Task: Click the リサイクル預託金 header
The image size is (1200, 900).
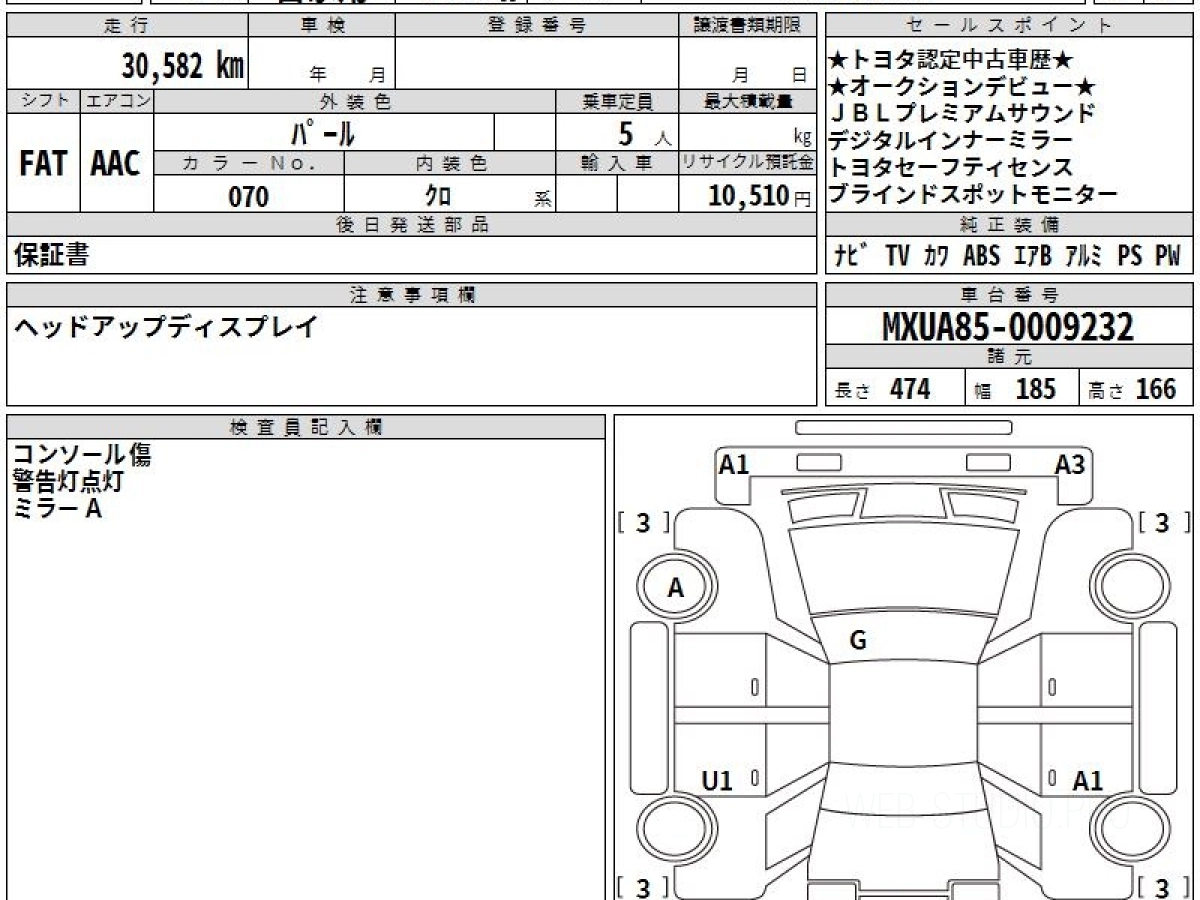Action: tap(747, 163)
